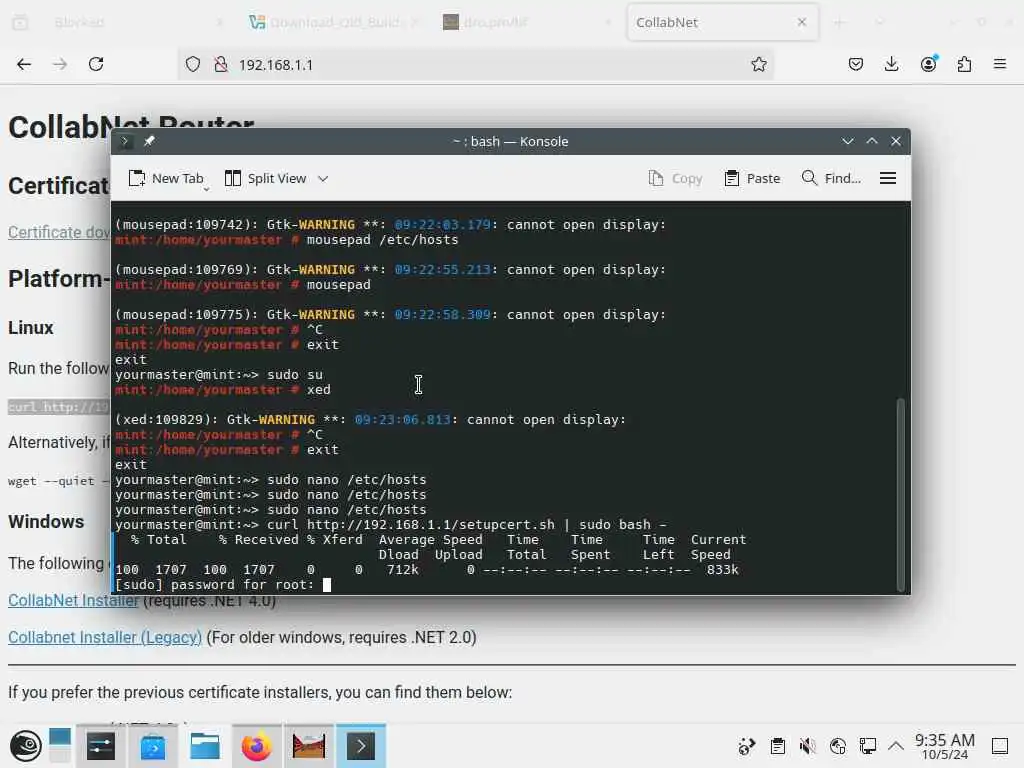The height and width of the screenshot is (768, 1024).
Task: Click the CollabNet Installer link
Action: [x=73, y=600]
